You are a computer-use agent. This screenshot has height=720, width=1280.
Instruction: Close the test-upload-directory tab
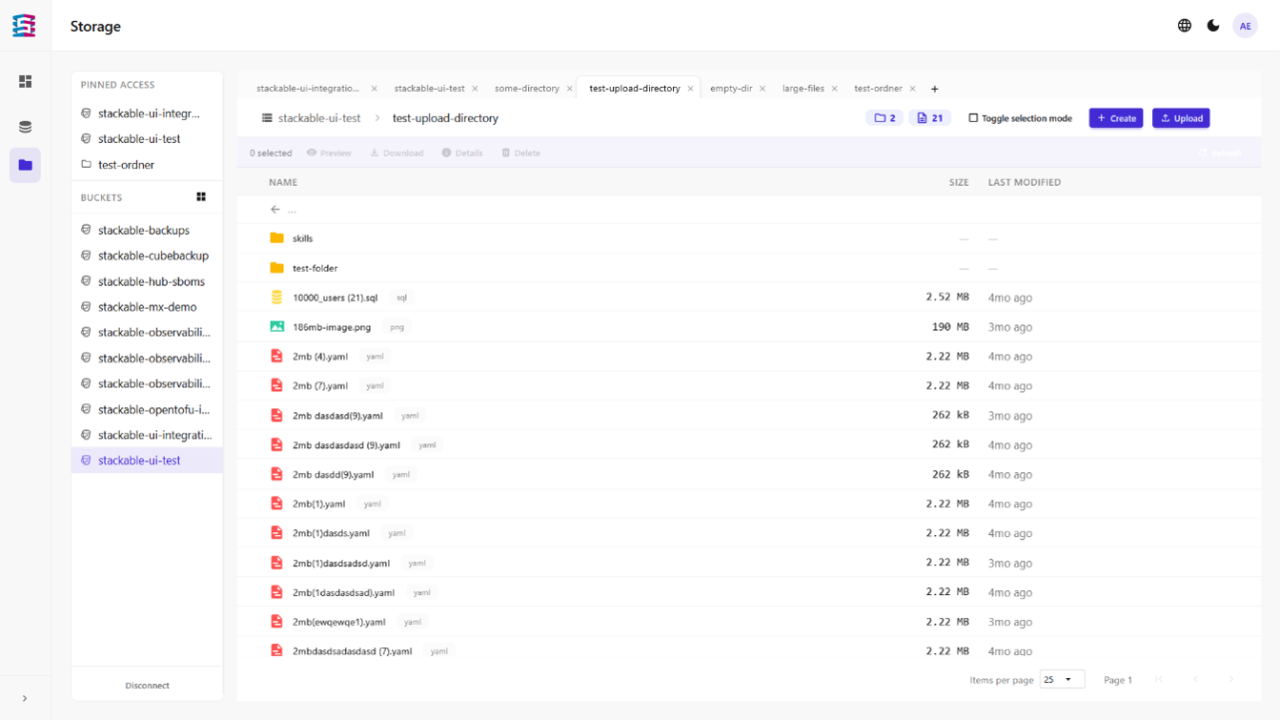click(690, 89)
